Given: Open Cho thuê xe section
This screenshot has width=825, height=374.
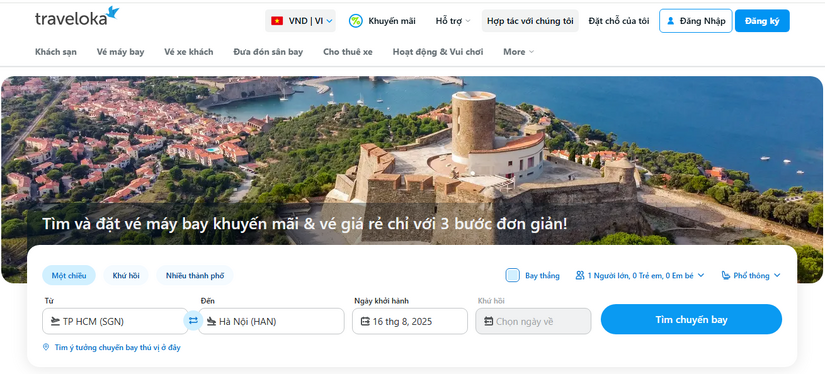Looking at the screenshot, I should (x=348, y=52).
